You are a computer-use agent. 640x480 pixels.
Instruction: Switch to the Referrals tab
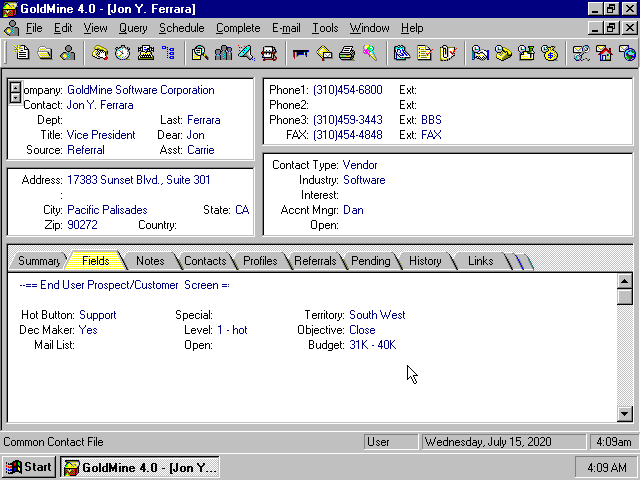pos(315,261)
